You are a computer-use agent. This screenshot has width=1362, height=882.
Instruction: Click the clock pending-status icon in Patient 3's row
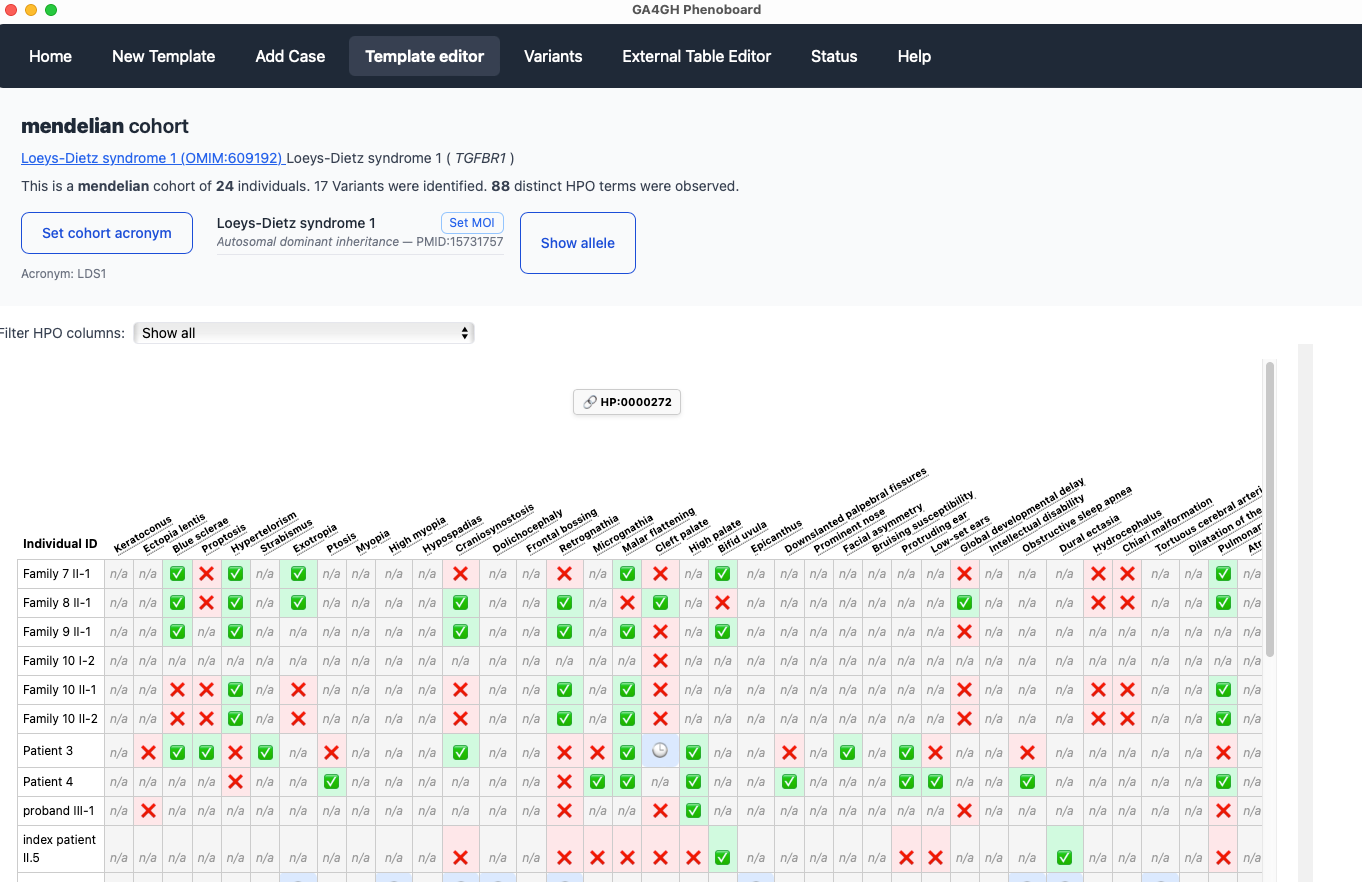(660, 751)
